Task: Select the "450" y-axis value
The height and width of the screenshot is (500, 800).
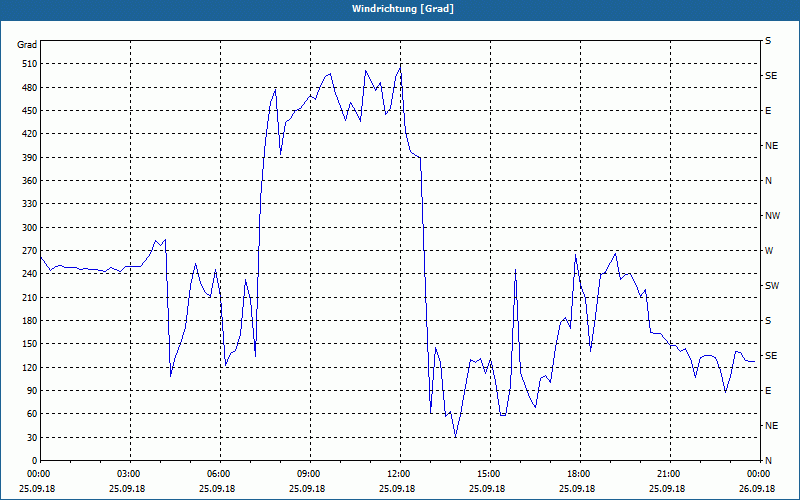Action: pos(30,111)
